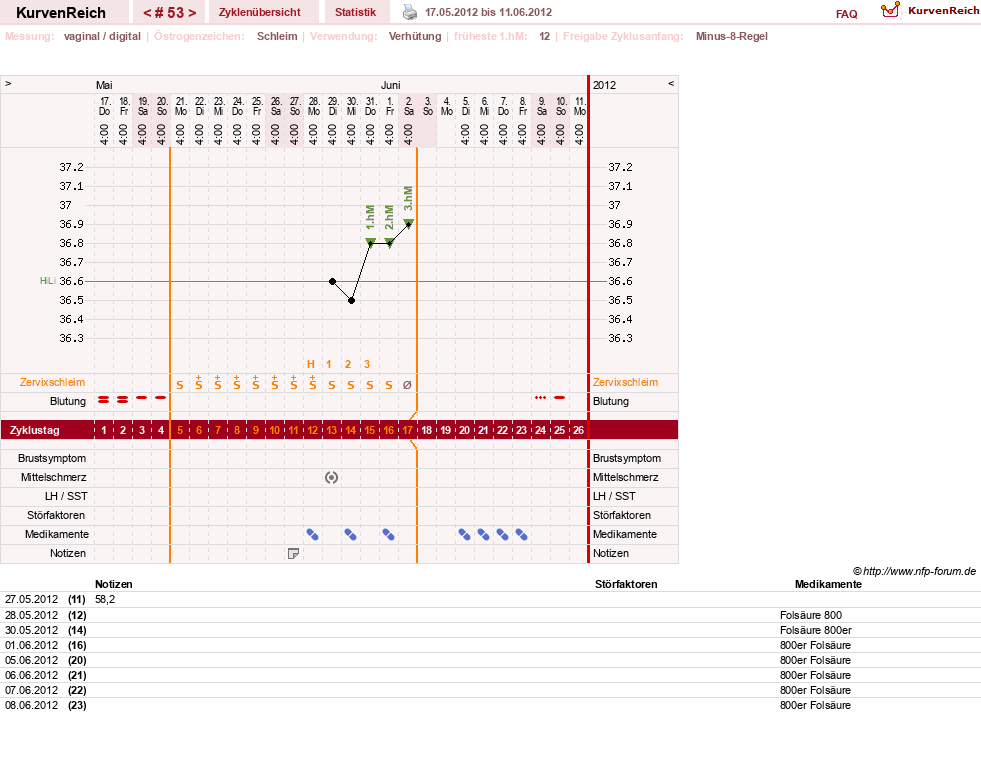
Task: Click bleeding symbol on cycle day 2
Action: (123, 399)
